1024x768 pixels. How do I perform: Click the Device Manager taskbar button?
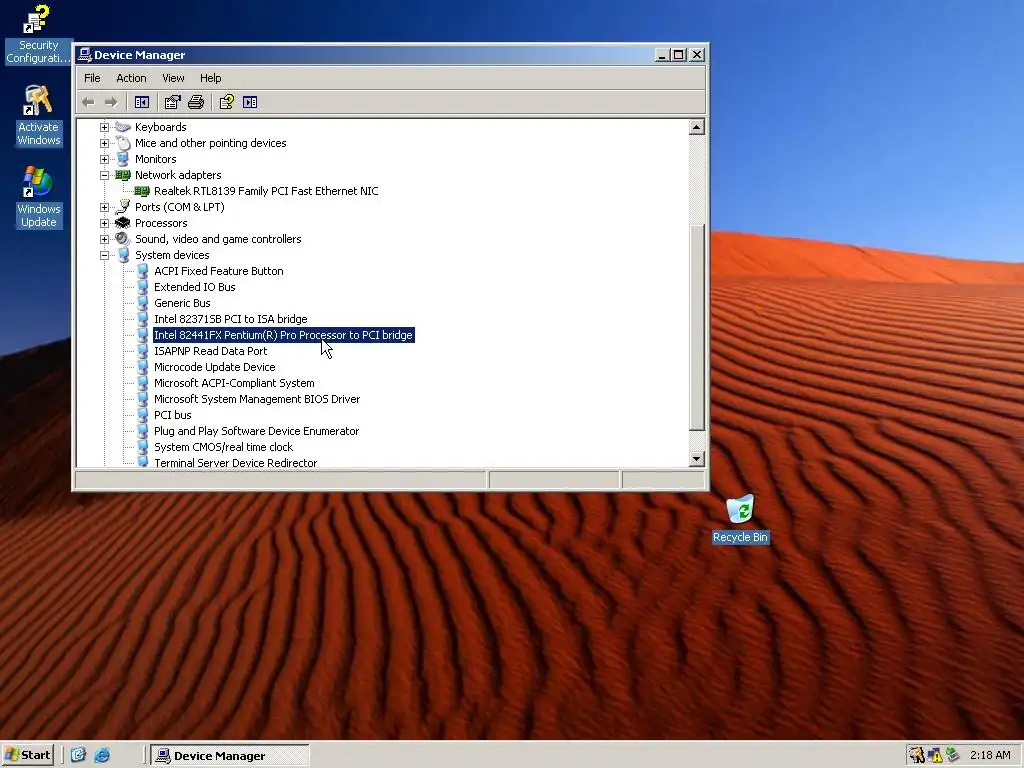point(230,756)
